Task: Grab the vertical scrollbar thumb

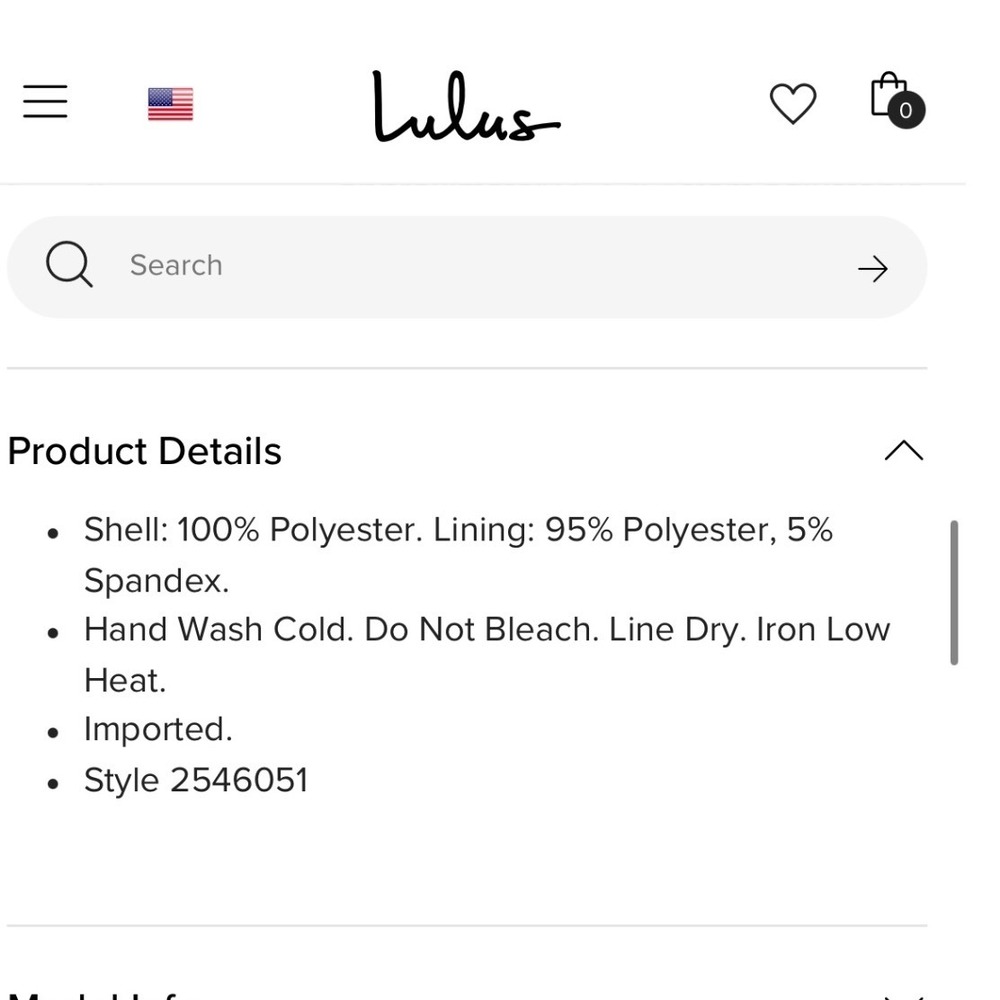Action: tap(954, 592)
